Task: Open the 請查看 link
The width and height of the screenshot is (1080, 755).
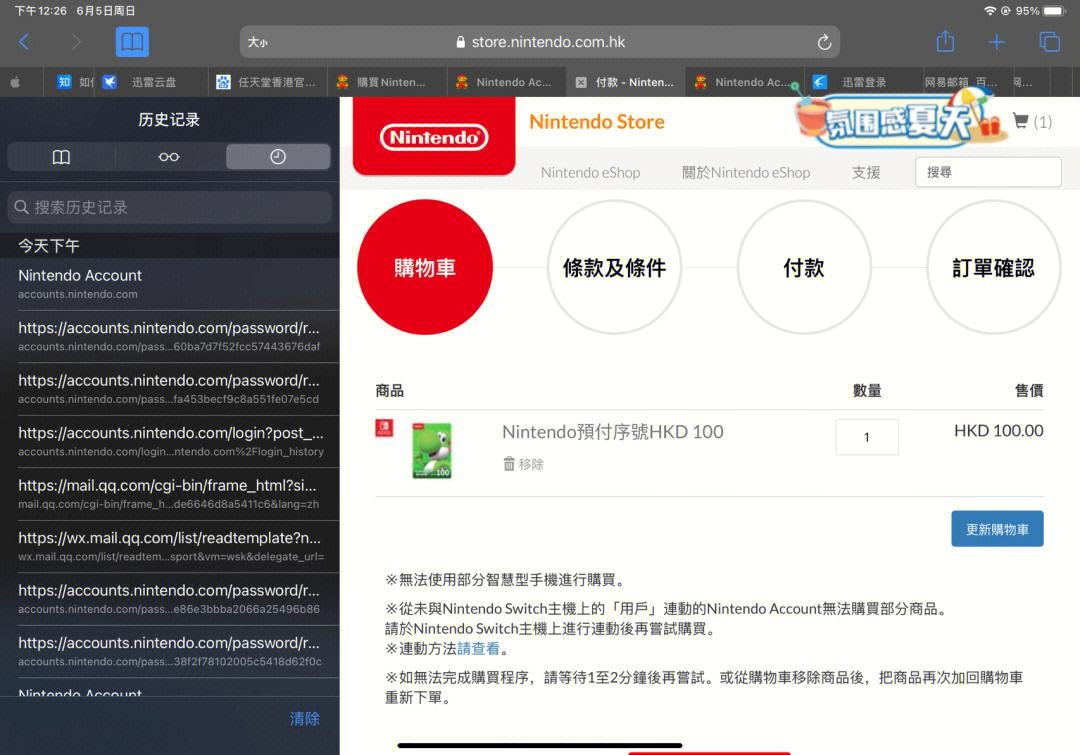Action: click(x=478, y=648)
